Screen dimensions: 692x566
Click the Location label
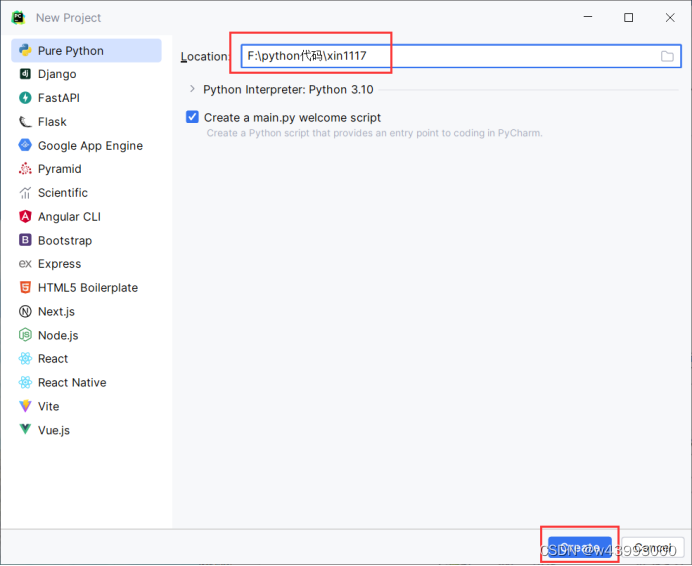pos(206,57)
